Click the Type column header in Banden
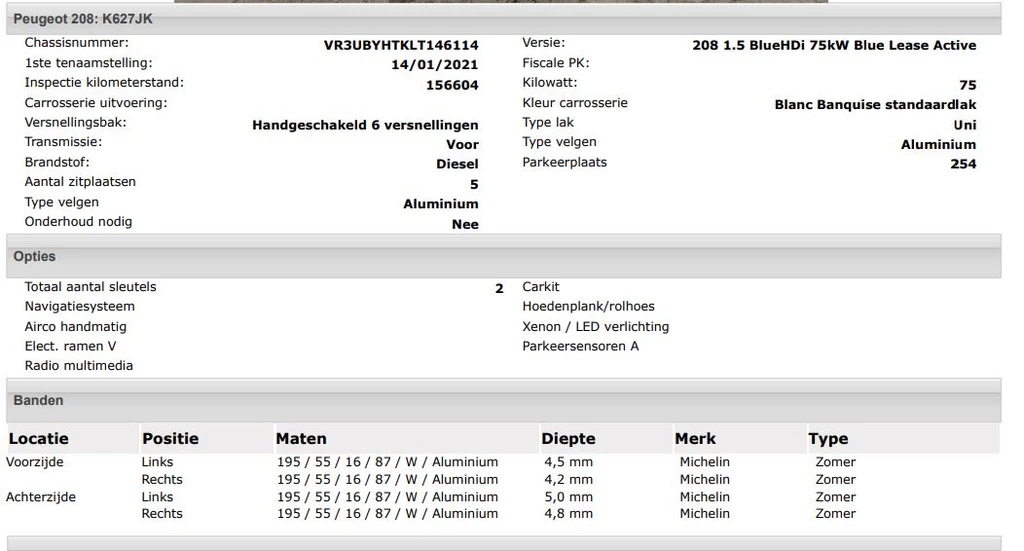The width and height of the screenshot is (1024, 551). (828, 438)
